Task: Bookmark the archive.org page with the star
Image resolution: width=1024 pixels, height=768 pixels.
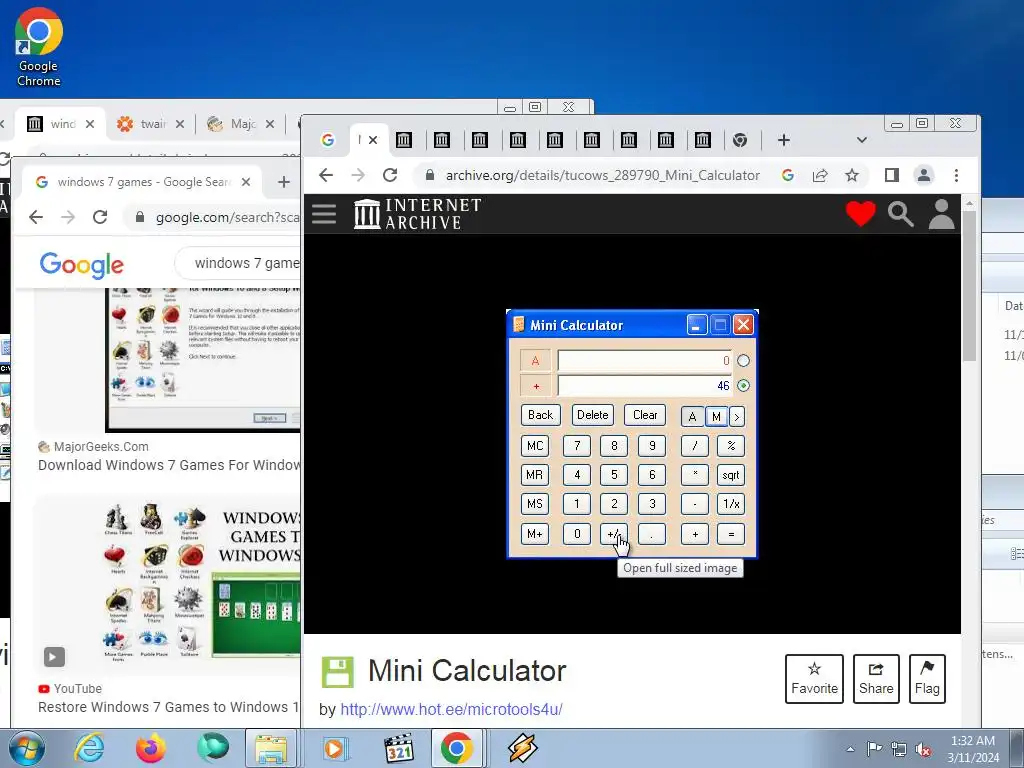Action: tap(852, 175)
